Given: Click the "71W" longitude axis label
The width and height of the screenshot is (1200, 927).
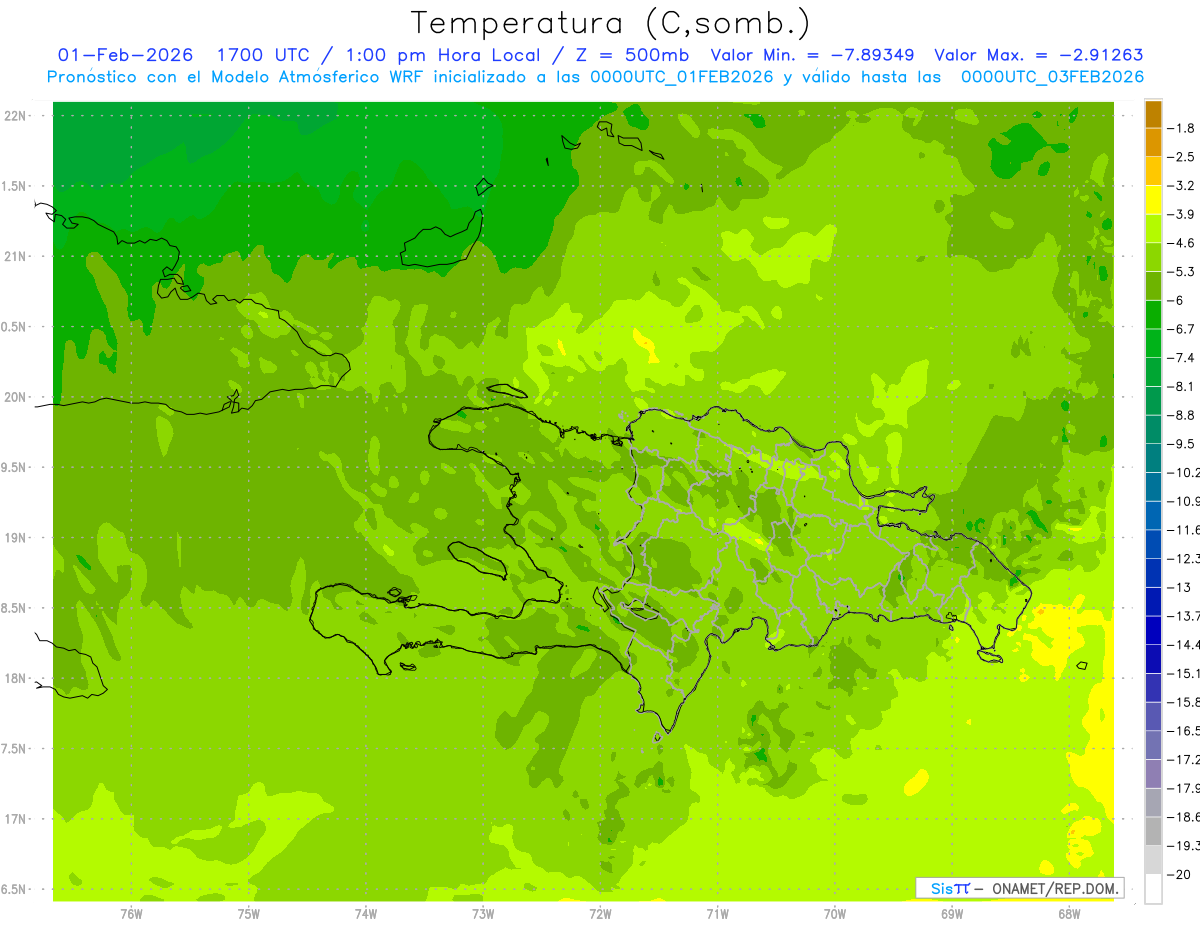Looking at the screenshot, I should tap(717, 913).
